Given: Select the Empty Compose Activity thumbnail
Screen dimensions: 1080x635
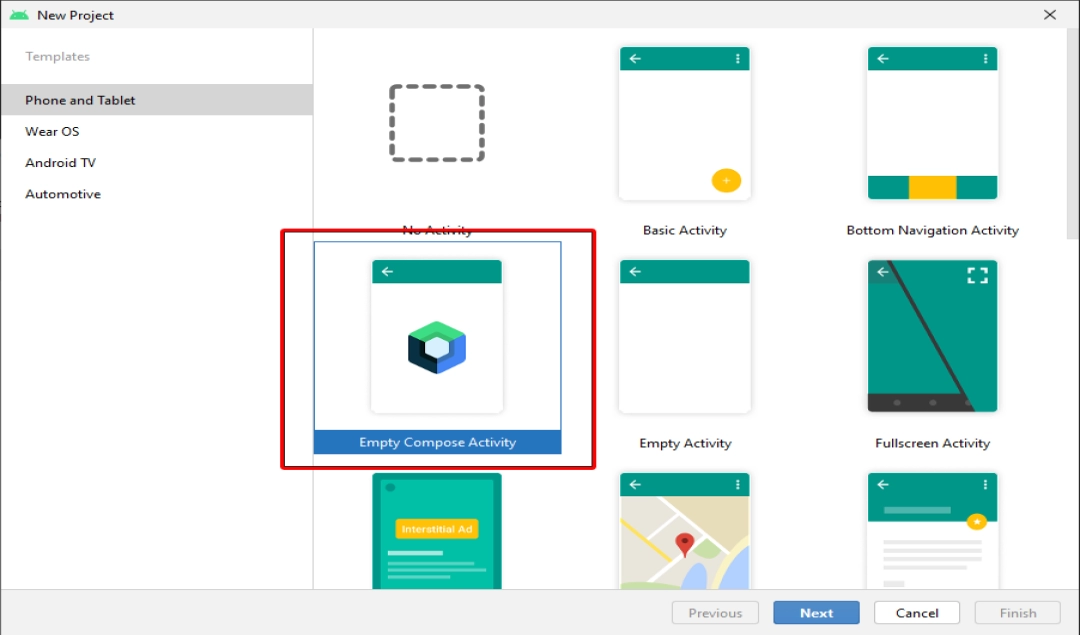Looking at the screenshot, I should [437, 336].
